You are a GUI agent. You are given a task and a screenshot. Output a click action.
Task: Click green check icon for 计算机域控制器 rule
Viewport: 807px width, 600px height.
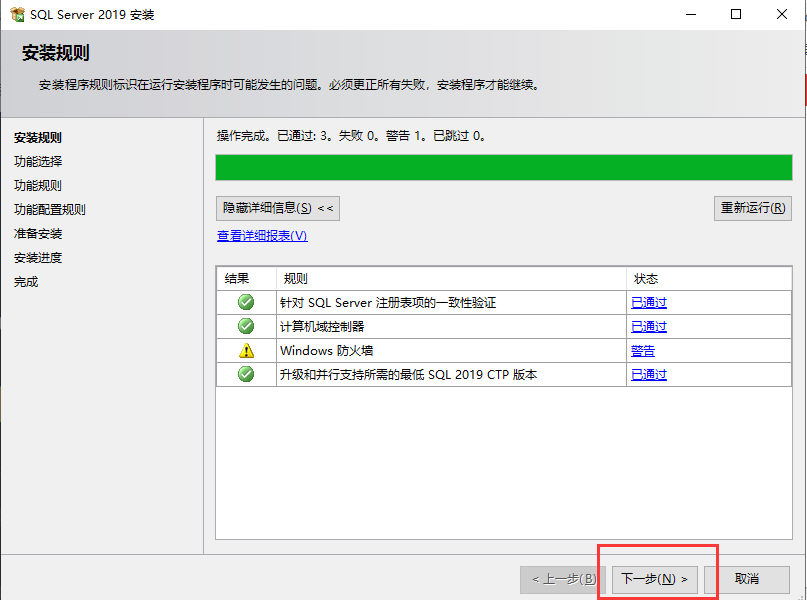246,326
